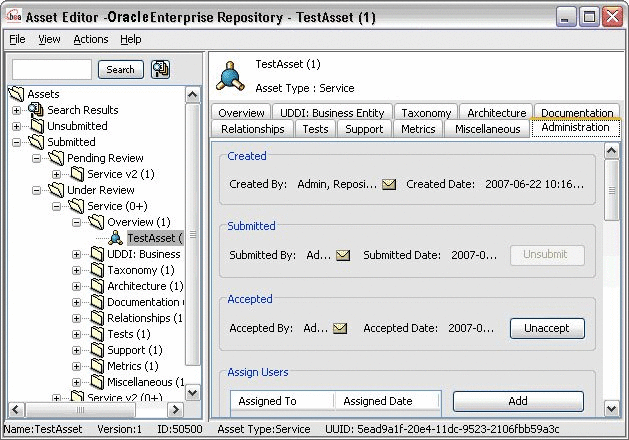Collapse the Under Review node
Screen dimensions: 629x440
[x=37, y=191]
